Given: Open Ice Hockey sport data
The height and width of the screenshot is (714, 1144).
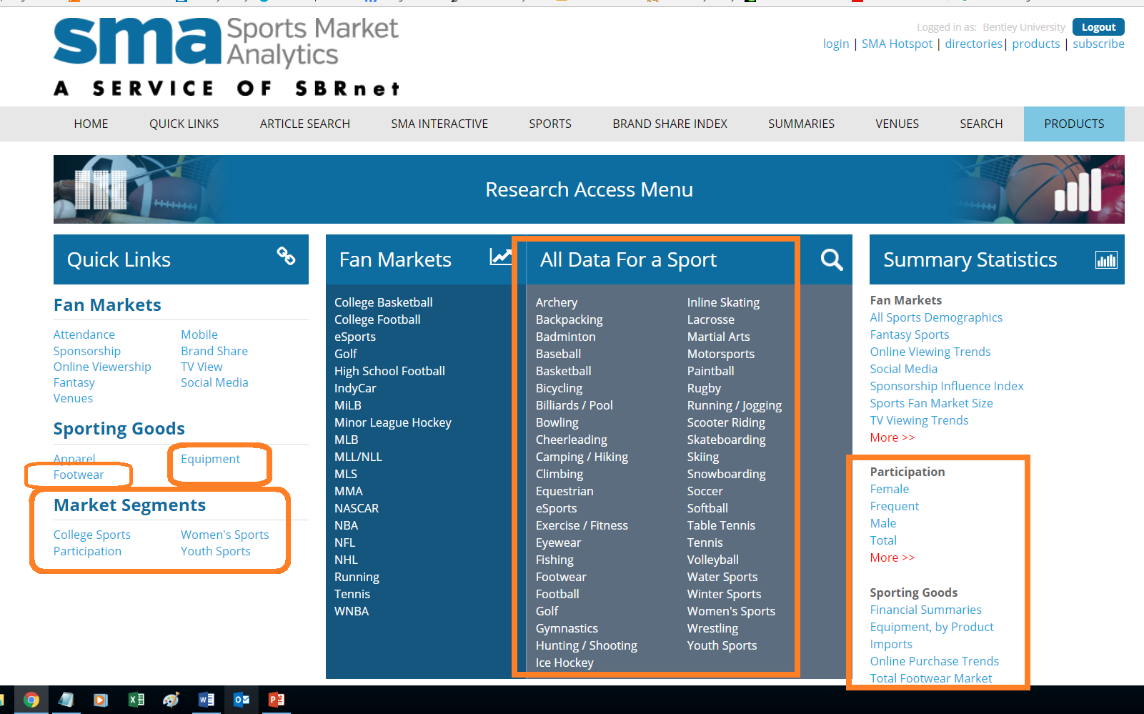Looking at the screenshot, I should coord(565,663).
